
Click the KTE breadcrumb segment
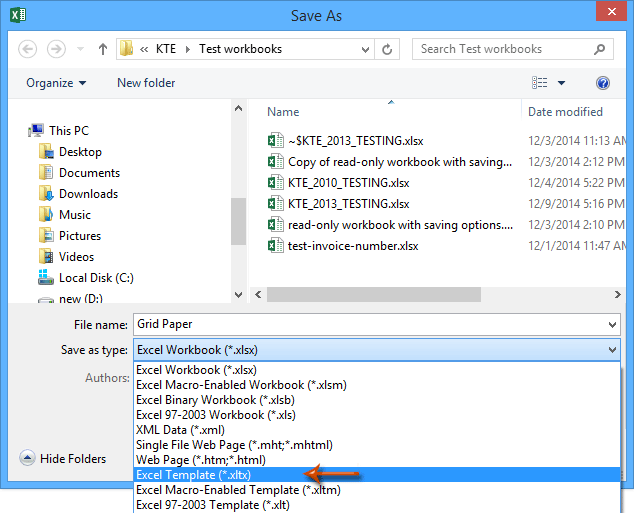(x=166, y=49)
